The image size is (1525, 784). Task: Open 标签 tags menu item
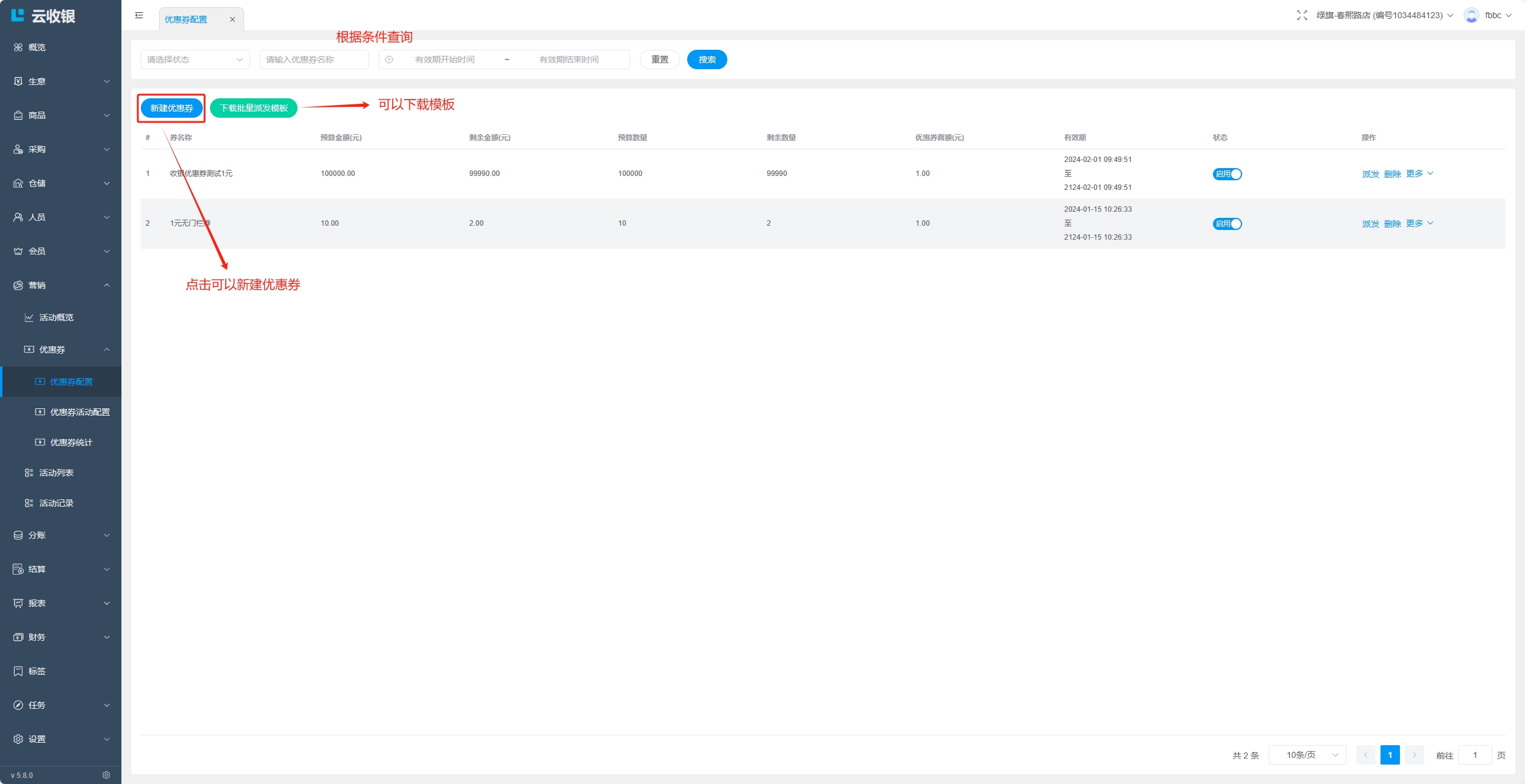(37, 671)
